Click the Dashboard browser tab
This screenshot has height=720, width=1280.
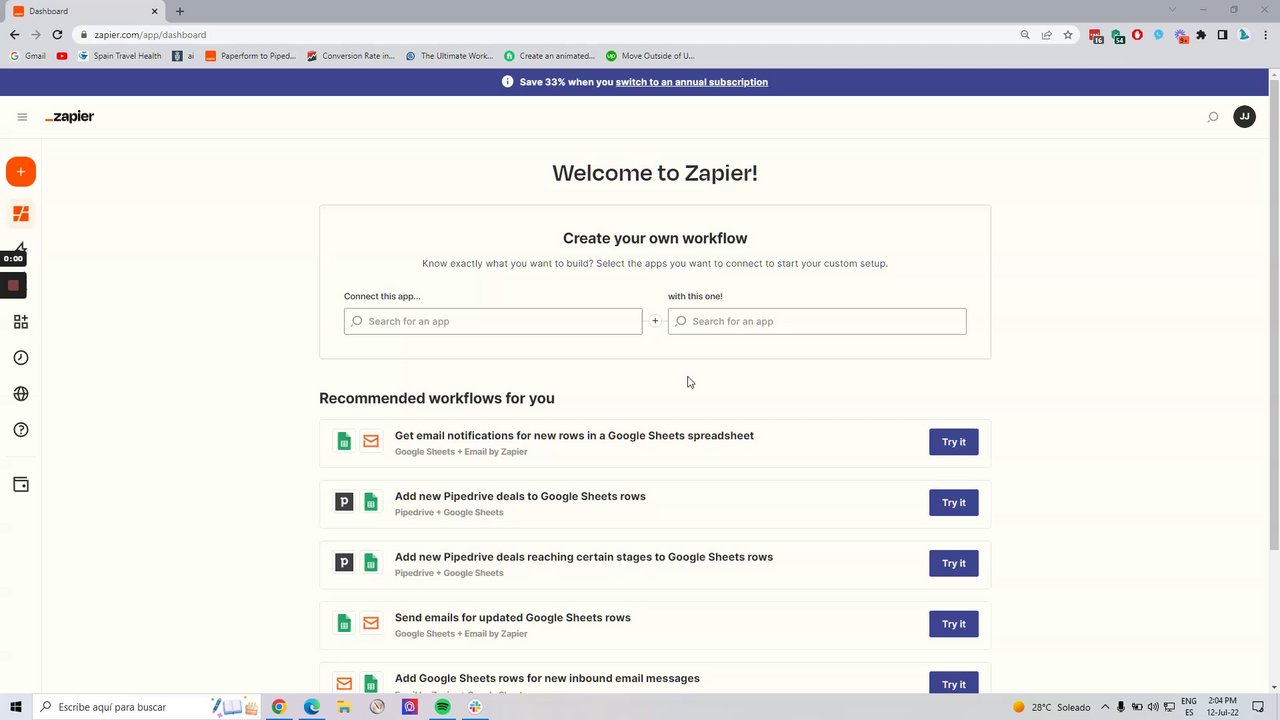tap(85, 11)
